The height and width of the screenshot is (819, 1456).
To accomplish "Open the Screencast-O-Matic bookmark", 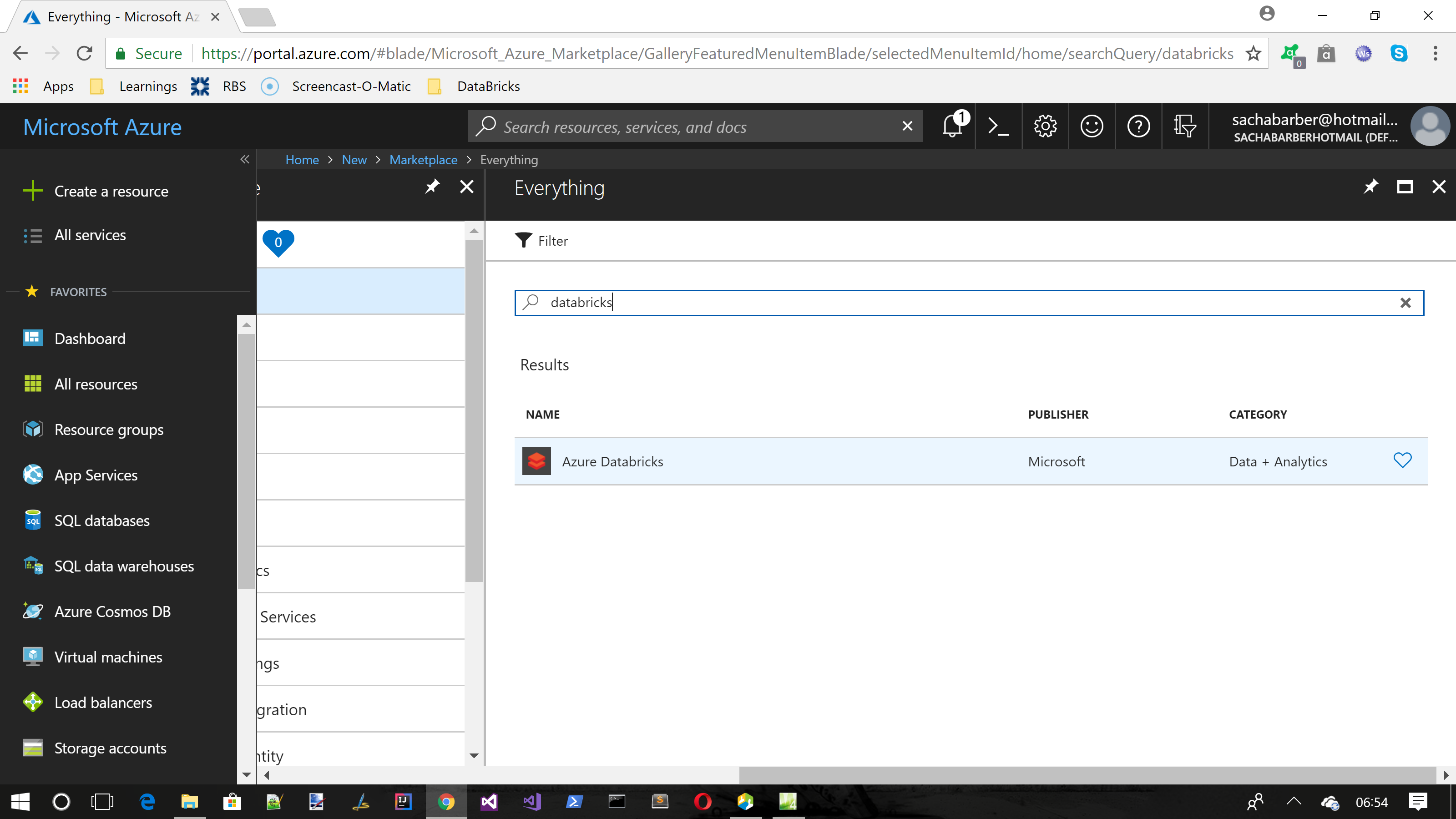I will point(336,86).
